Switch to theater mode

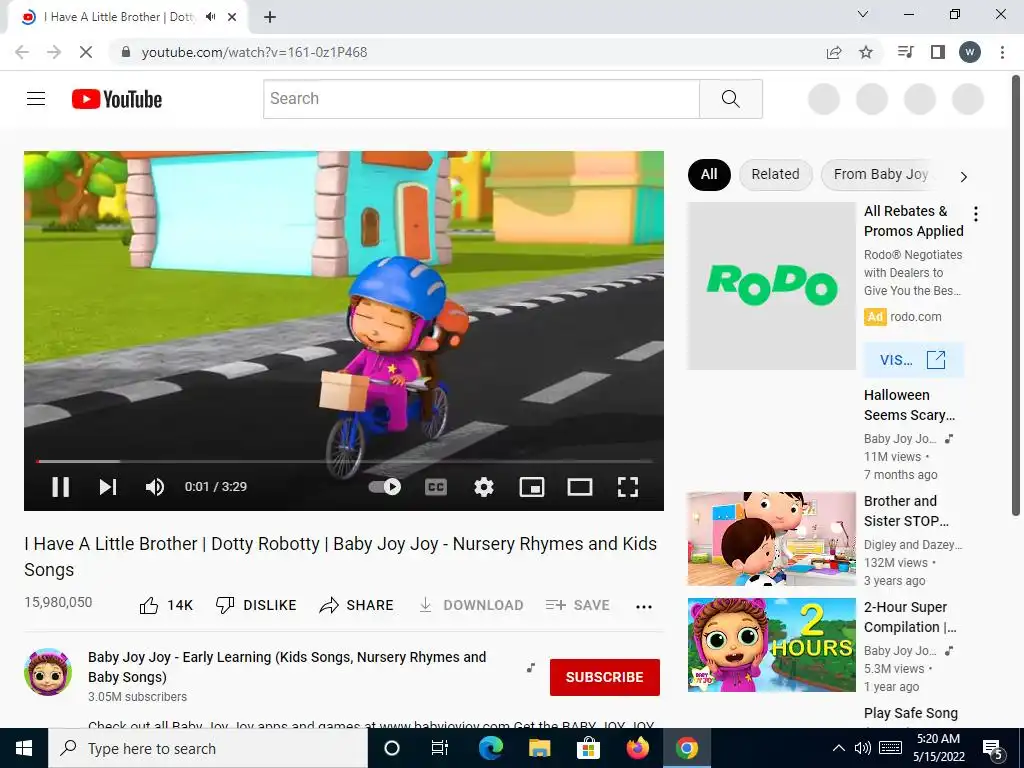(x=580, y=487)
